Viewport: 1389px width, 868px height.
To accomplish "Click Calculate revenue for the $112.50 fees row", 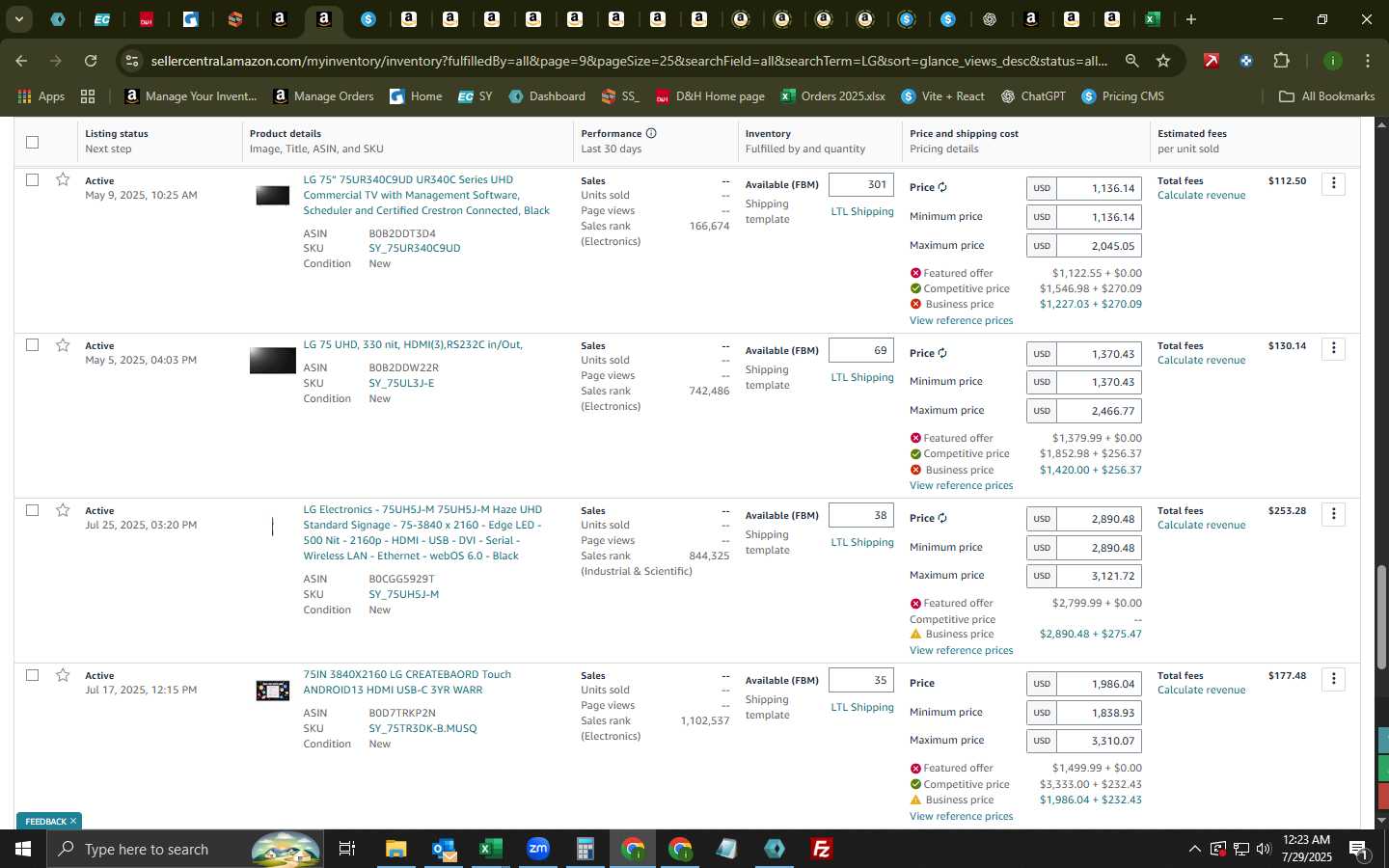I will click(x=1201, y=195).
